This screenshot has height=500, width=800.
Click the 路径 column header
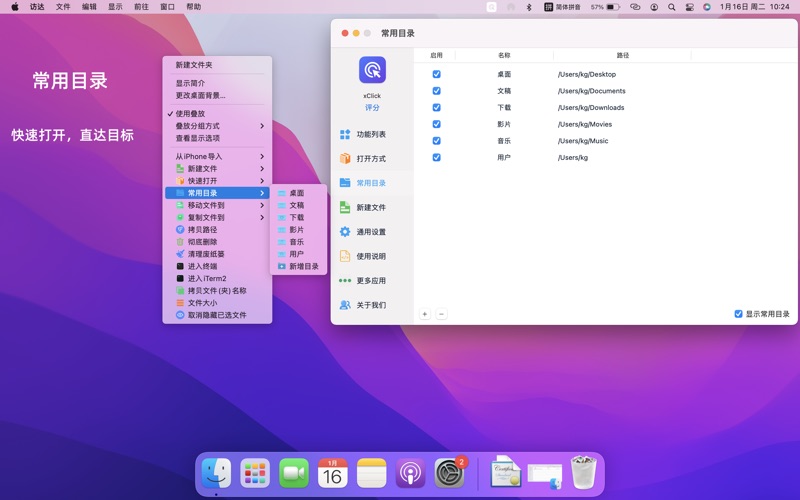pos(622,55)
